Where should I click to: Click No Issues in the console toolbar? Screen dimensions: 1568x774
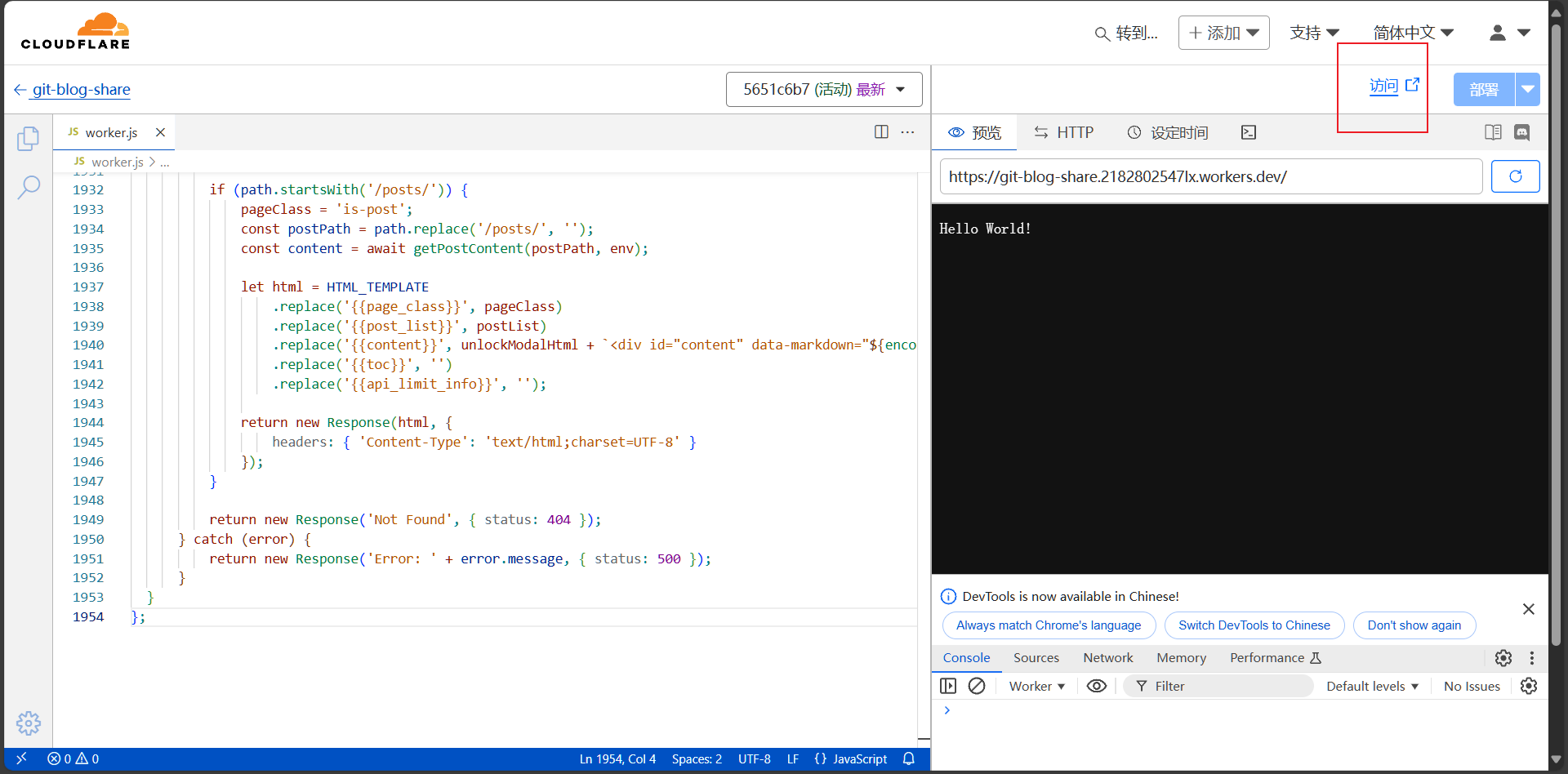pyautogui.click(x=1472, y=686)
